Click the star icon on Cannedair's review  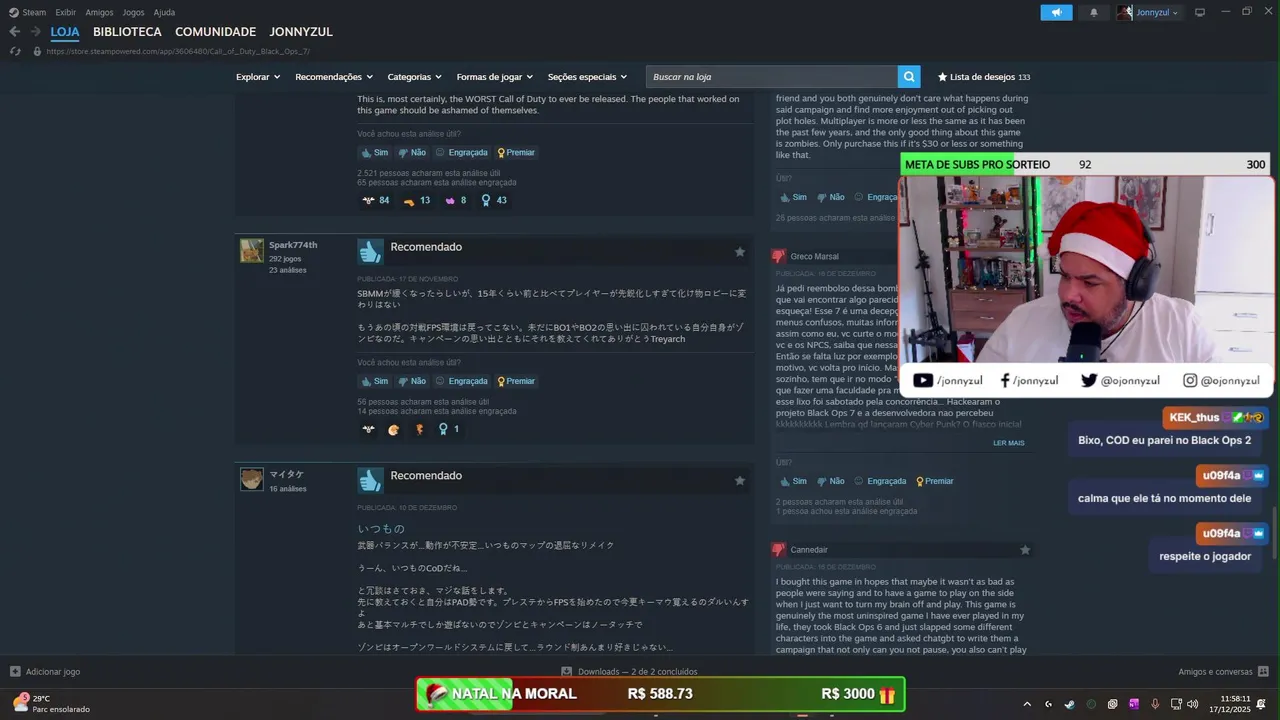click(1025, 550)
